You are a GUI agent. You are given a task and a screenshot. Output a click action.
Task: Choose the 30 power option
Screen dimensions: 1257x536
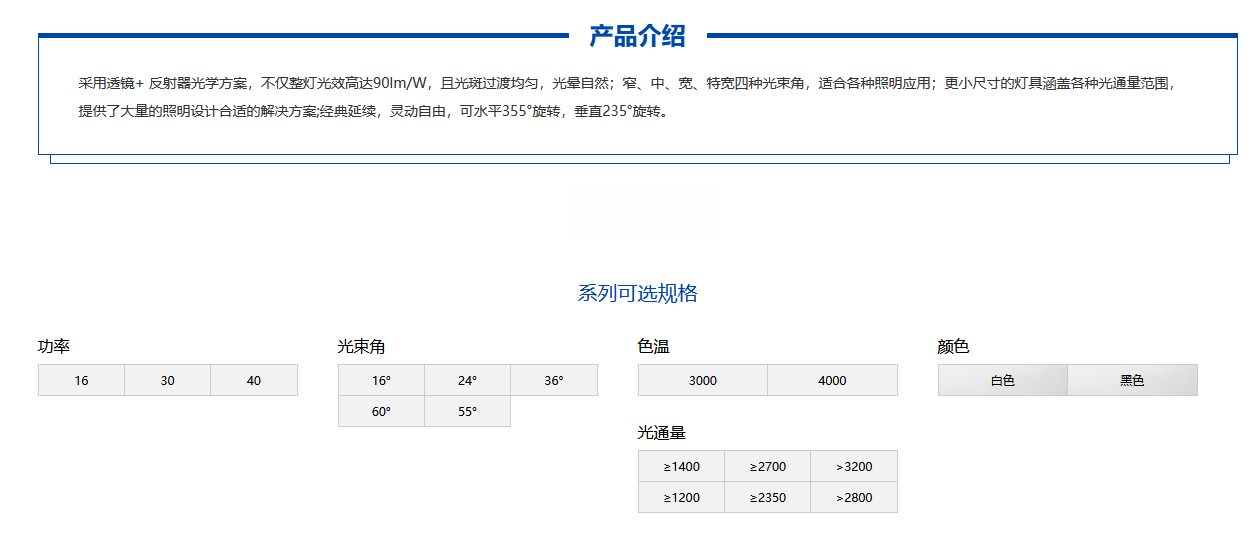[x=167, y=381]
